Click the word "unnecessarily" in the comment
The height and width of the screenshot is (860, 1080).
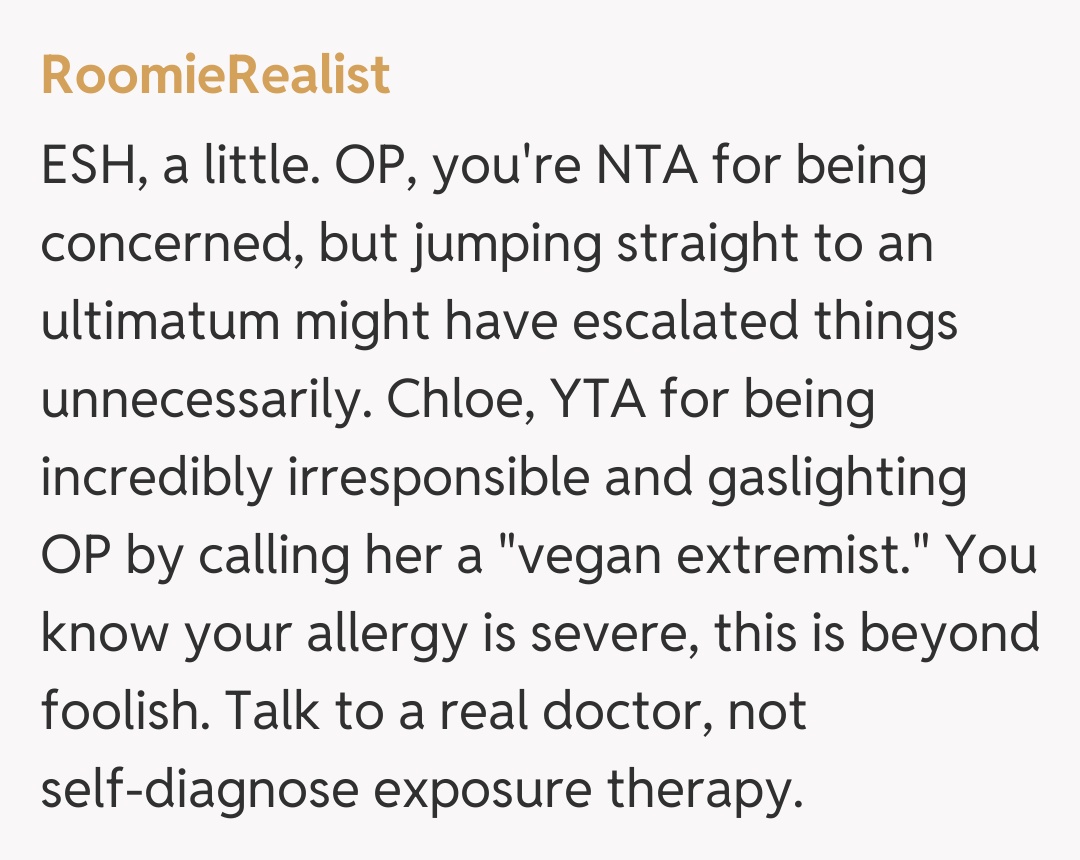point(204,400)
